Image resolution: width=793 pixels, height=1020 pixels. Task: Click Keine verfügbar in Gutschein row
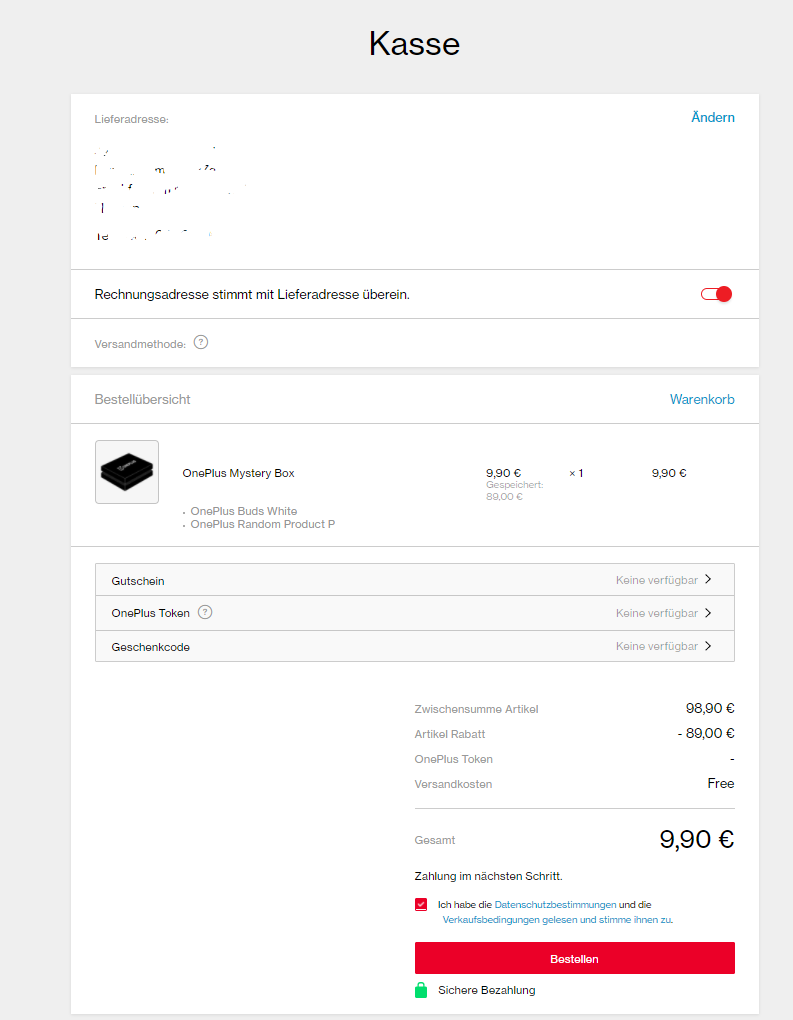(656, 580)
